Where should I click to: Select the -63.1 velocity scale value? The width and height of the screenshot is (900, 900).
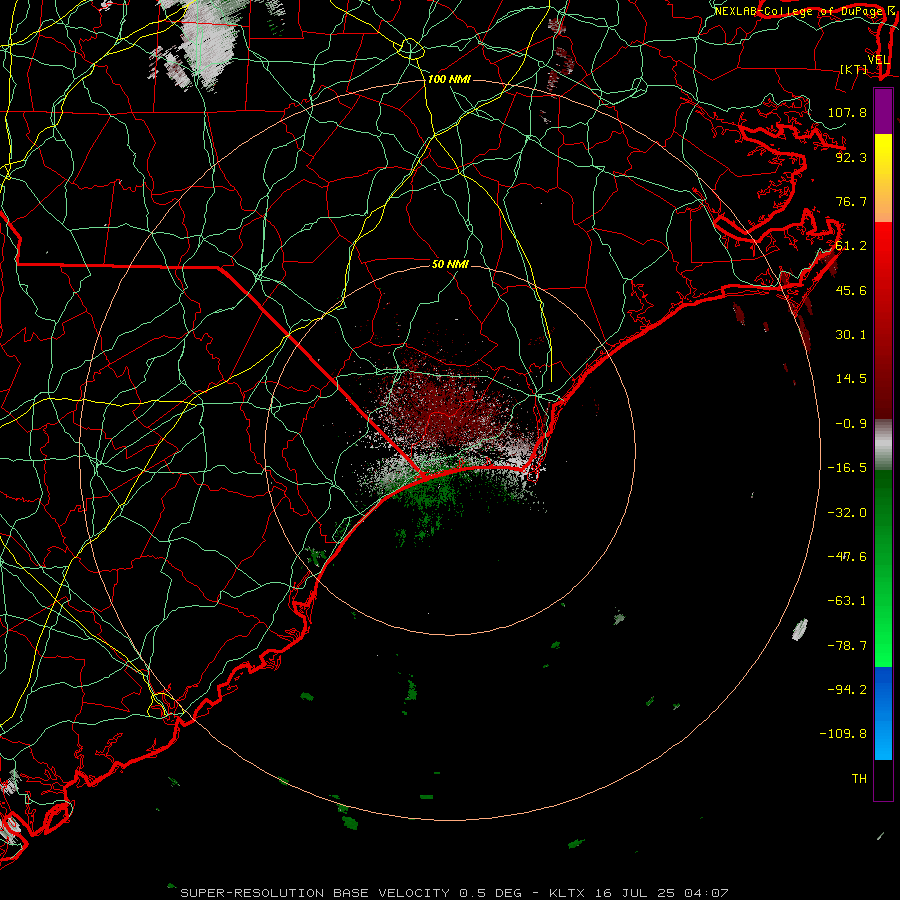coord(847,601)
